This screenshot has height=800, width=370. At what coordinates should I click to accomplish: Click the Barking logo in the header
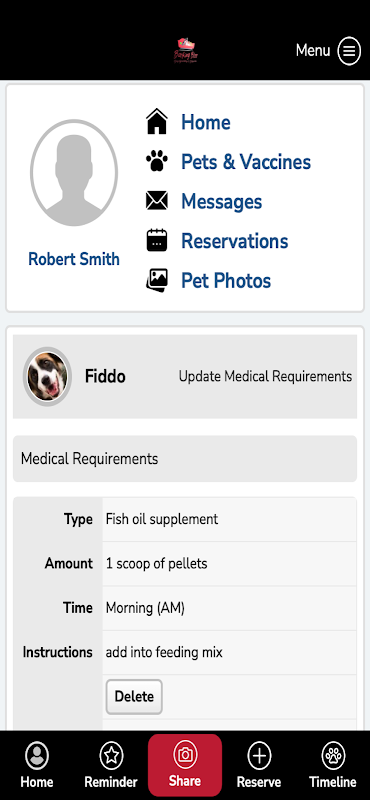(x=185, y=51)
